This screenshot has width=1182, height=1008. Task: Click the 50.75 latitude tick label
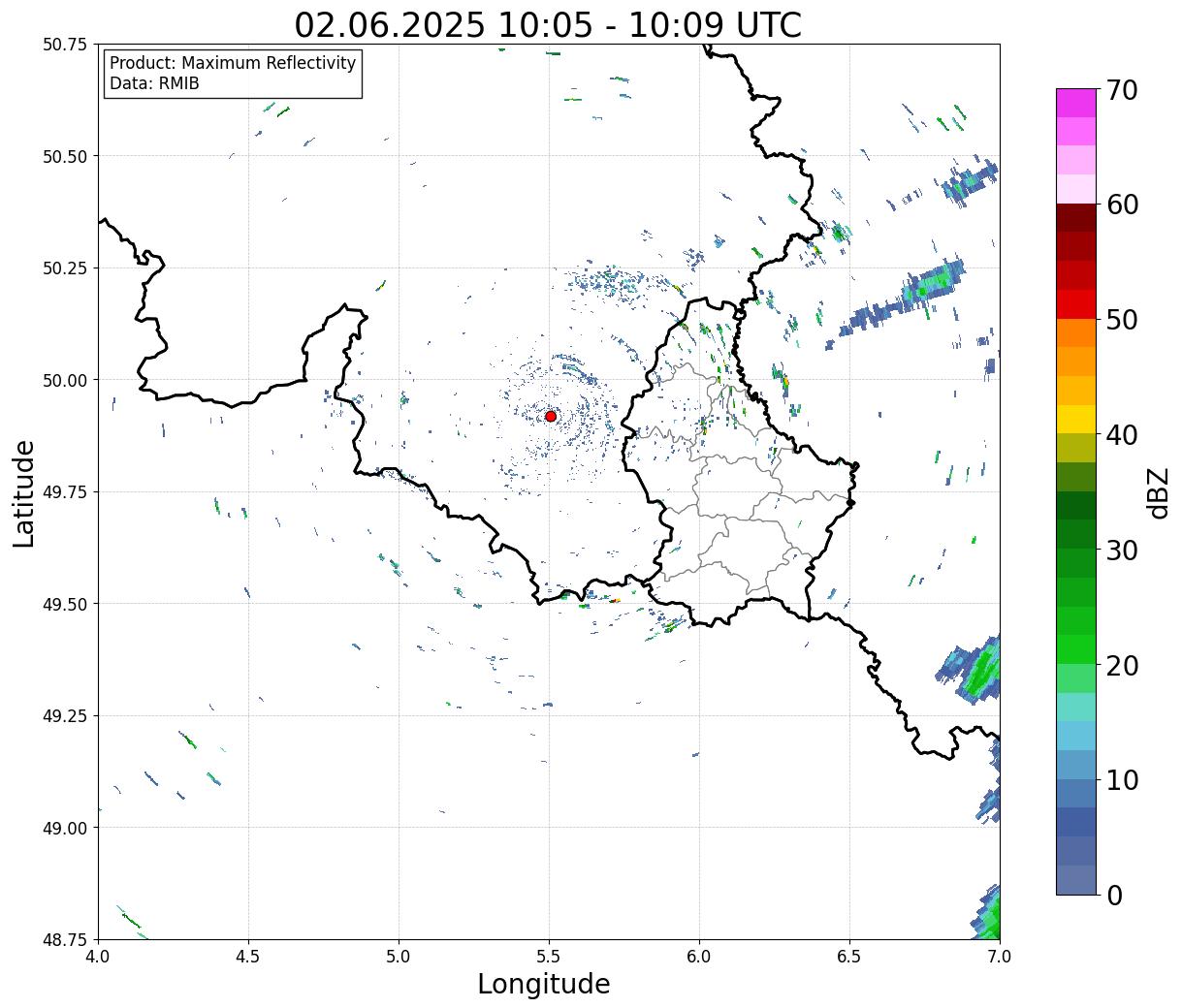tap(65, 45)
